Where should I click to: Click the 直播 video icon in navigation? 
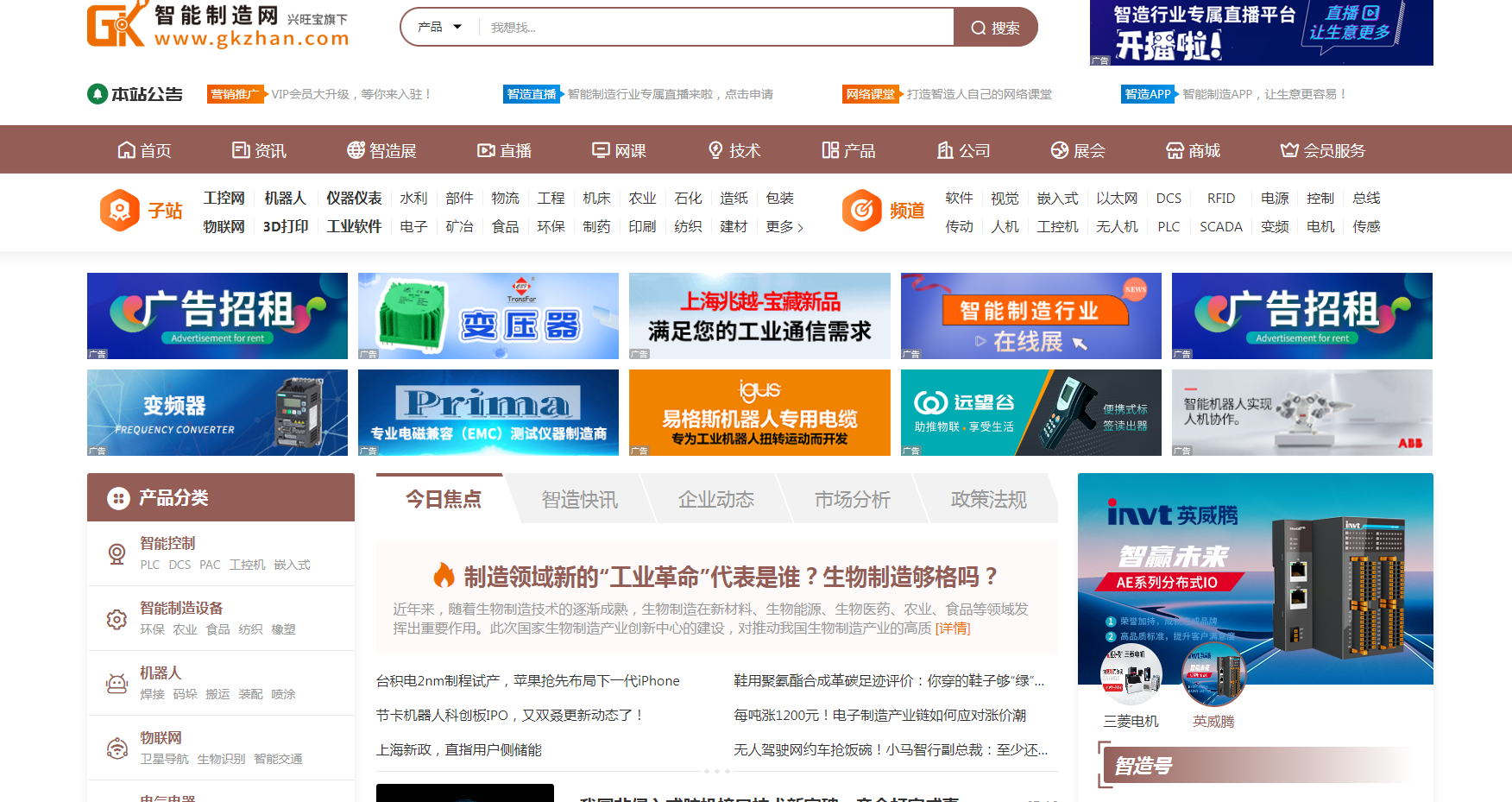pos(486,150)
